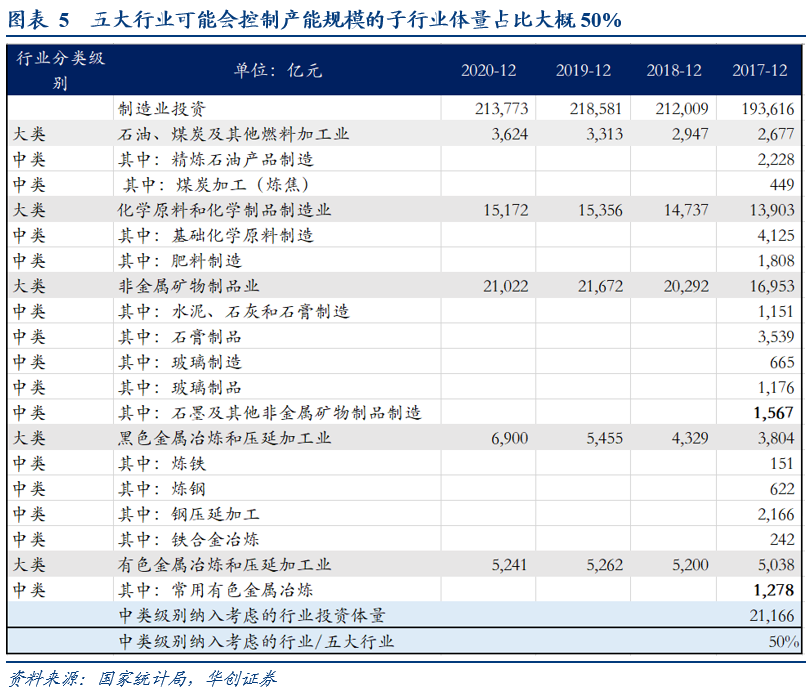
Task: Select the total value 21,166
Action: [x=772, y=615]
